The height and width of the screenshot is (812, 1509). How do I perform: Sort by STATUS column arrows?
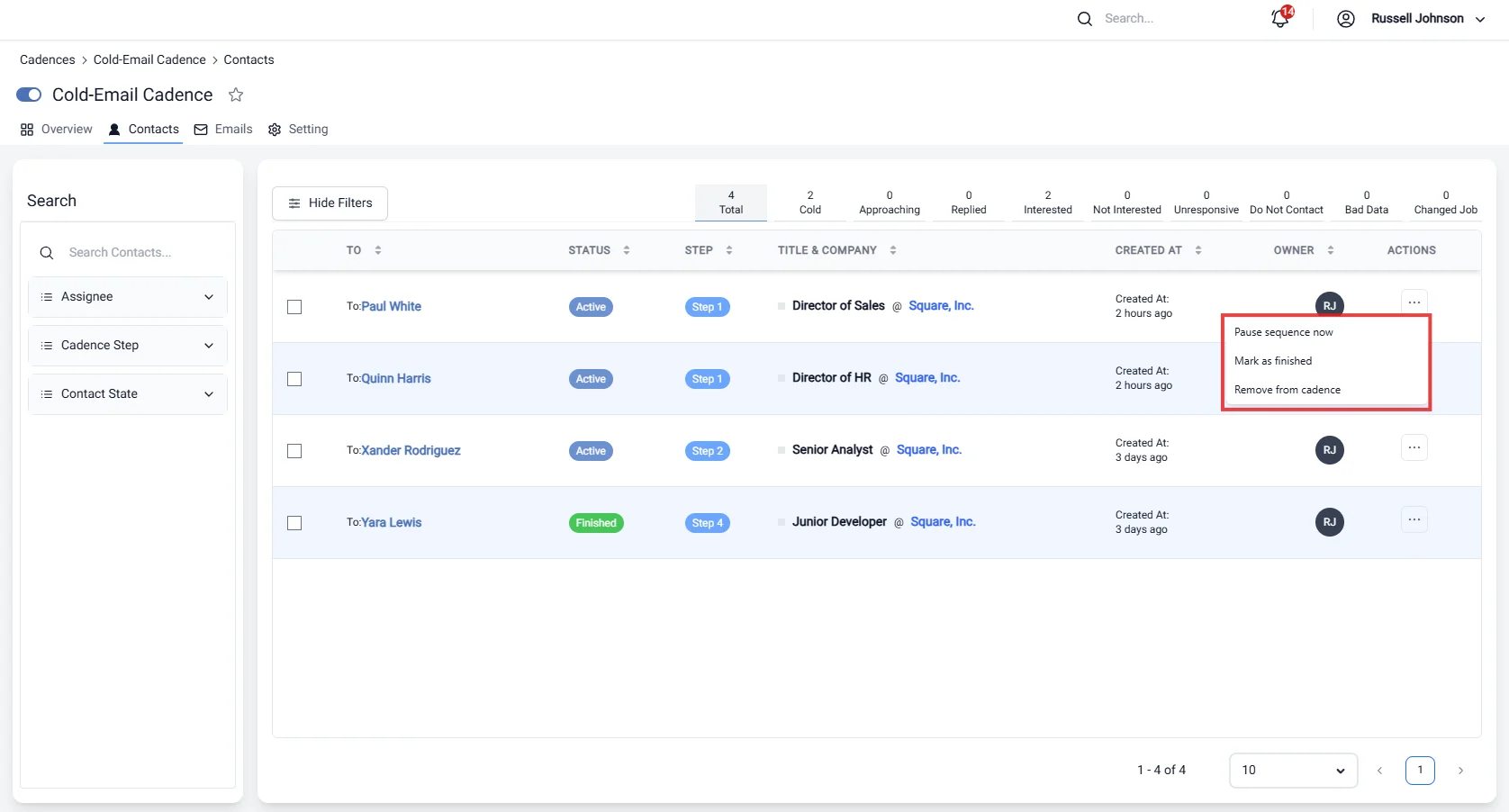(x=627, y=250)
